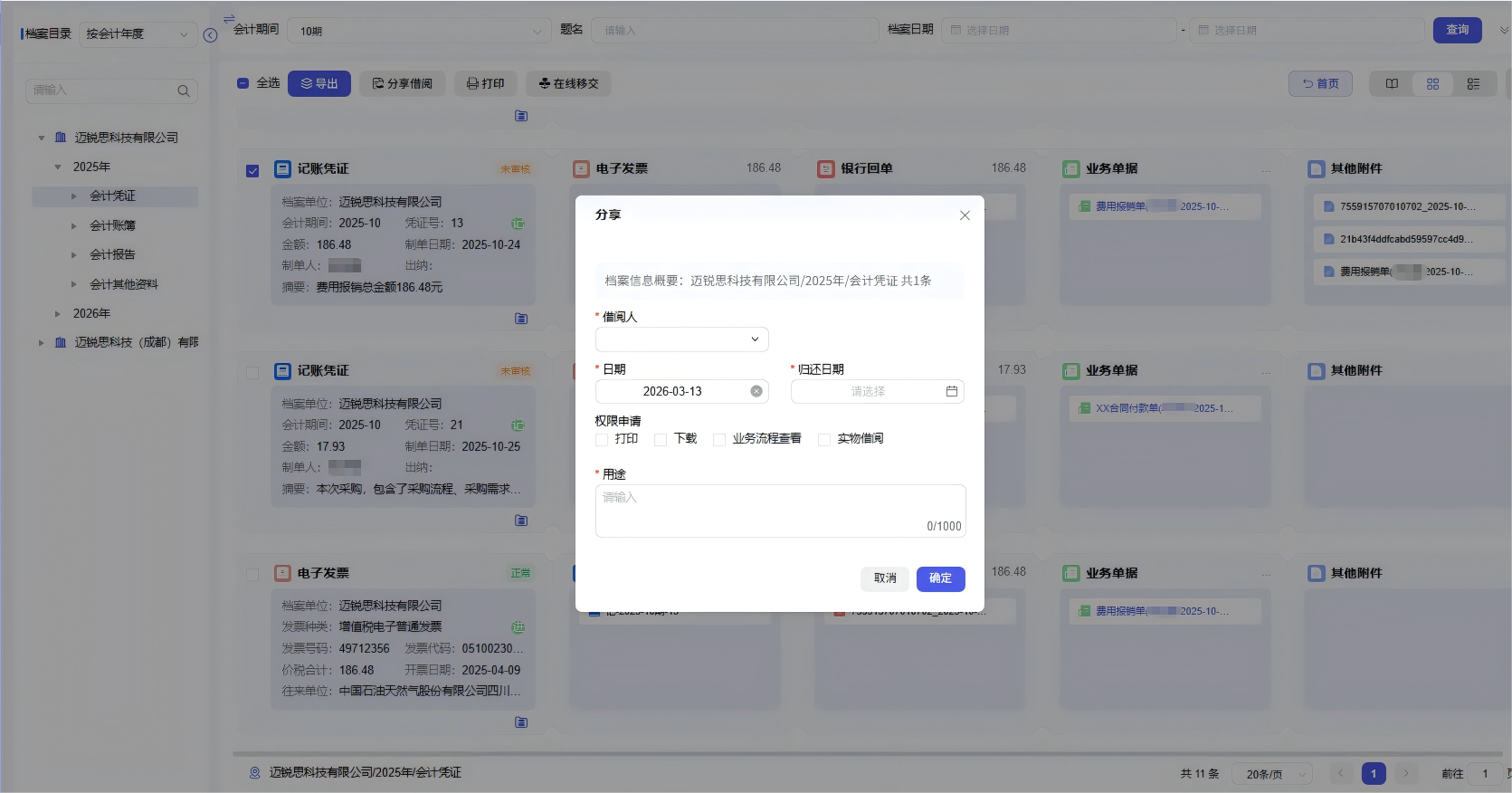Switch to list view icon
Screen dimensions: 1512x793
tap(1473, 84)
